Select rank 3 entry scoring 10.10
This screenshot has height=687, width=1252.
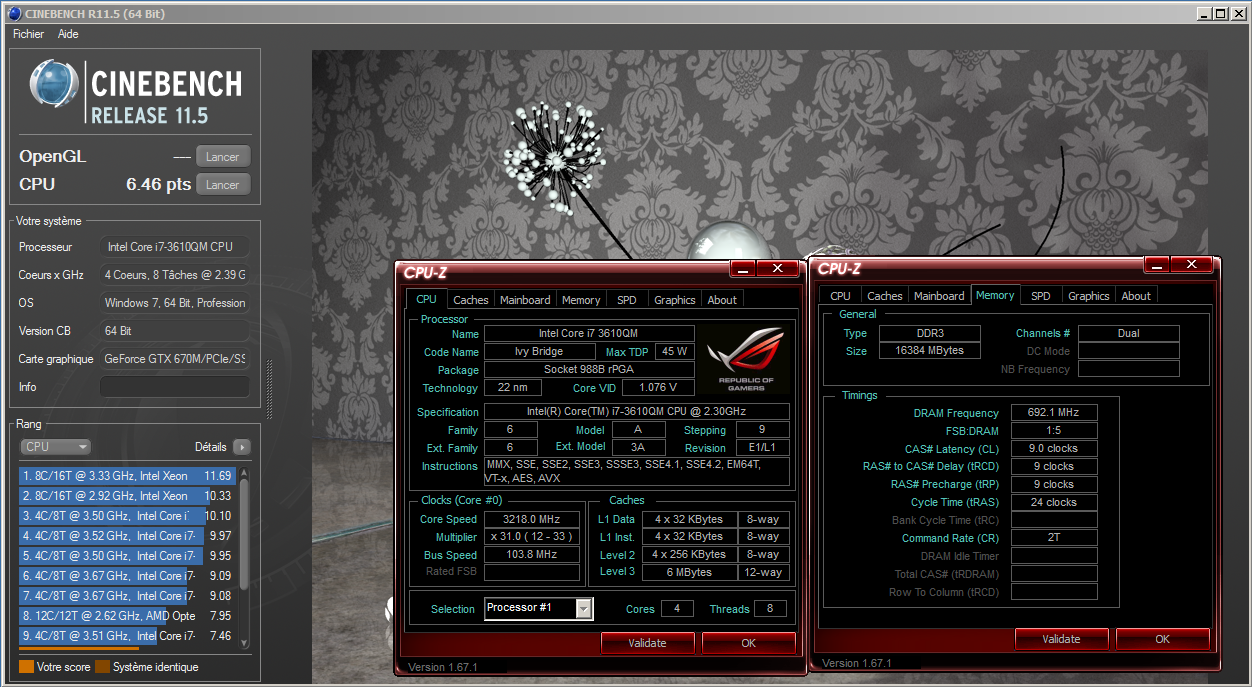[x=127, y=516]
